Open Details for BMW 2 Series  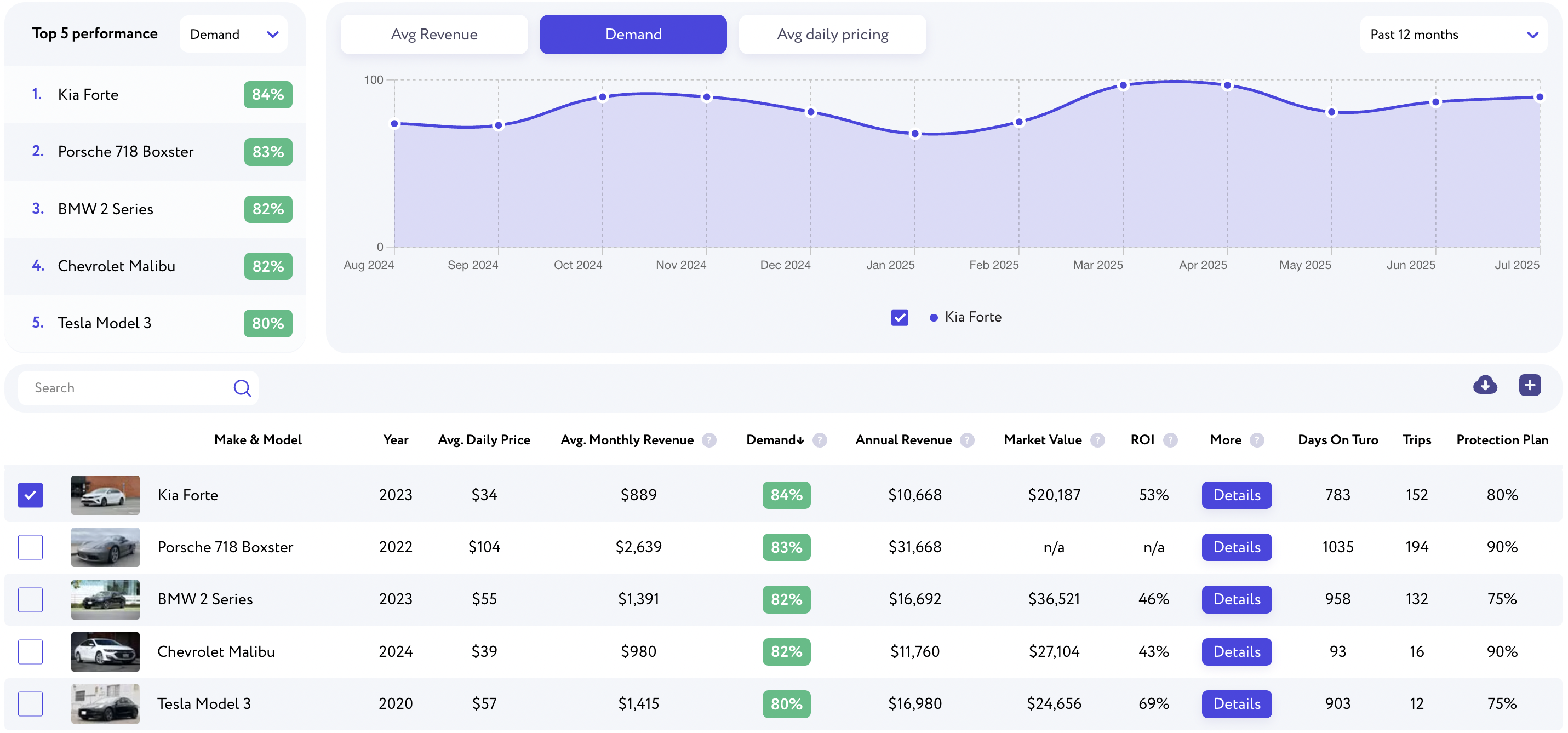1237,599
